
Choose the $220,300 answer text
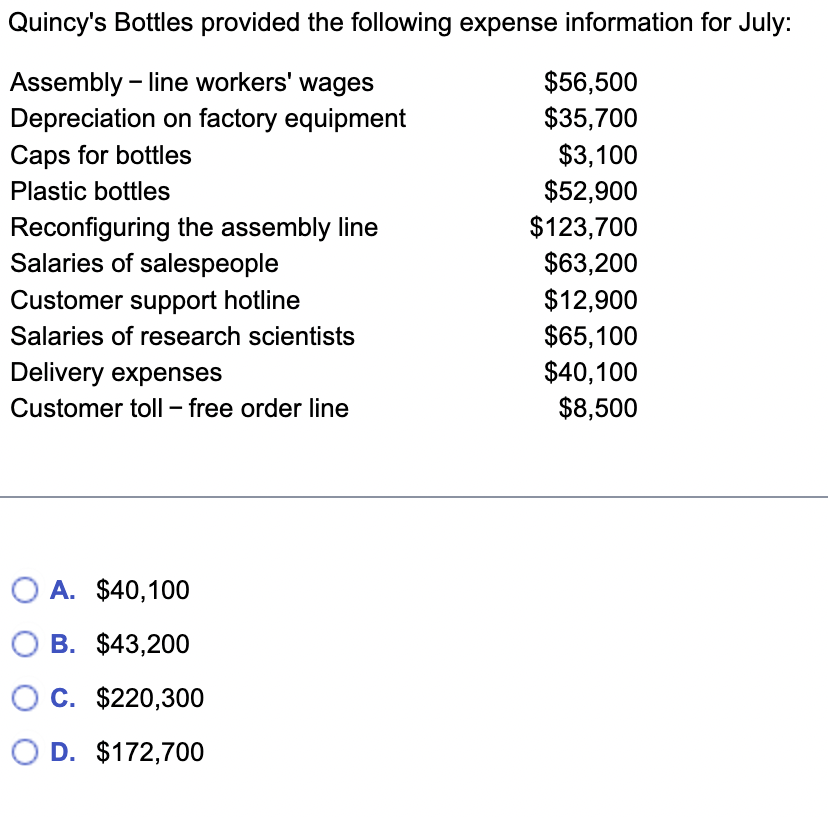tap(149, 698)
